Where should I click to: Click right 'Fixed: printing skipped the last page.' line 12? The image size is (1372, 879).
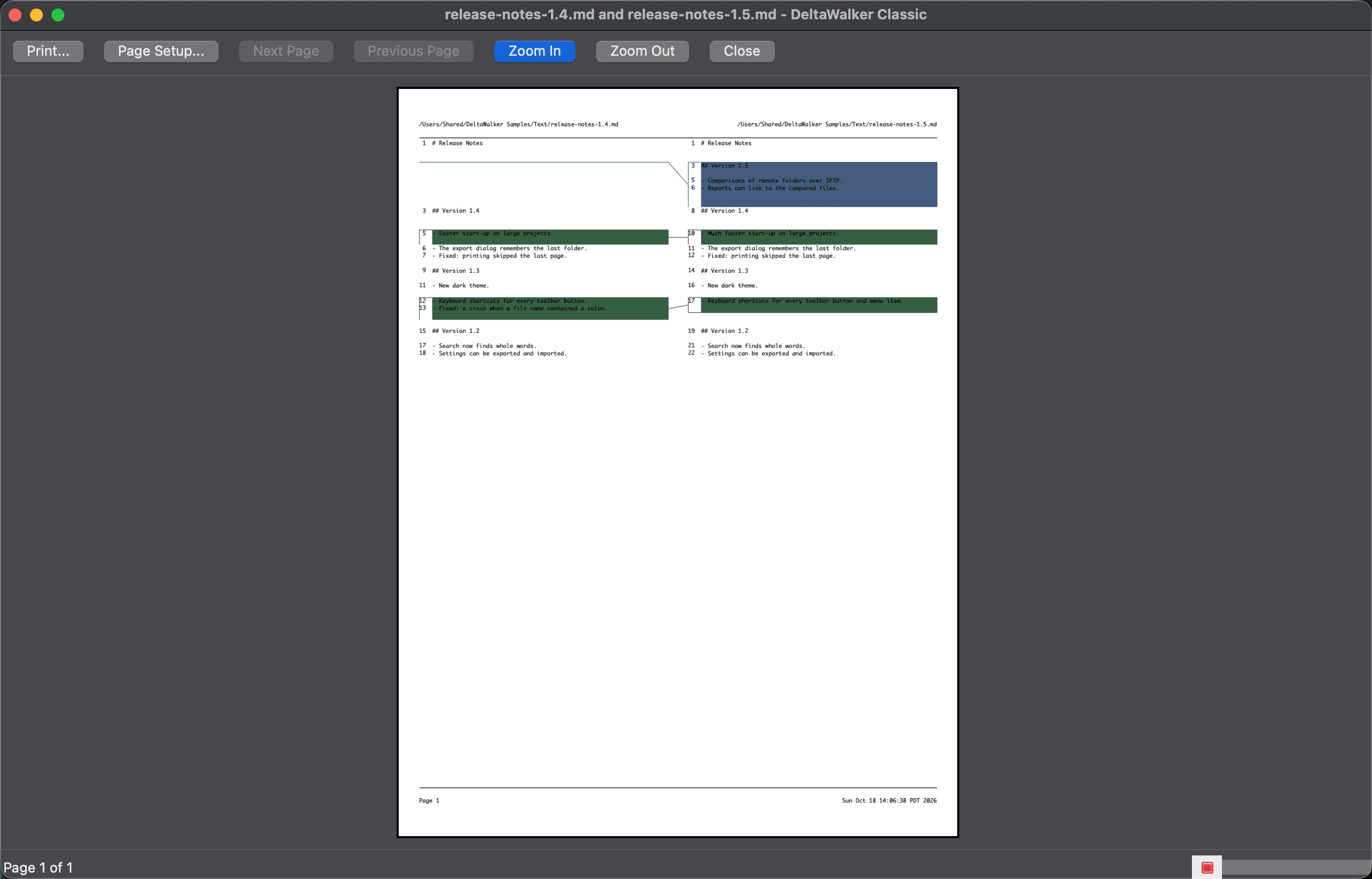768,256
